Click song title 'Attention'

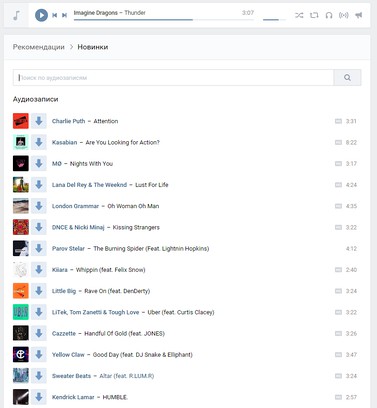pyautogui.click(x=106, y=121)
